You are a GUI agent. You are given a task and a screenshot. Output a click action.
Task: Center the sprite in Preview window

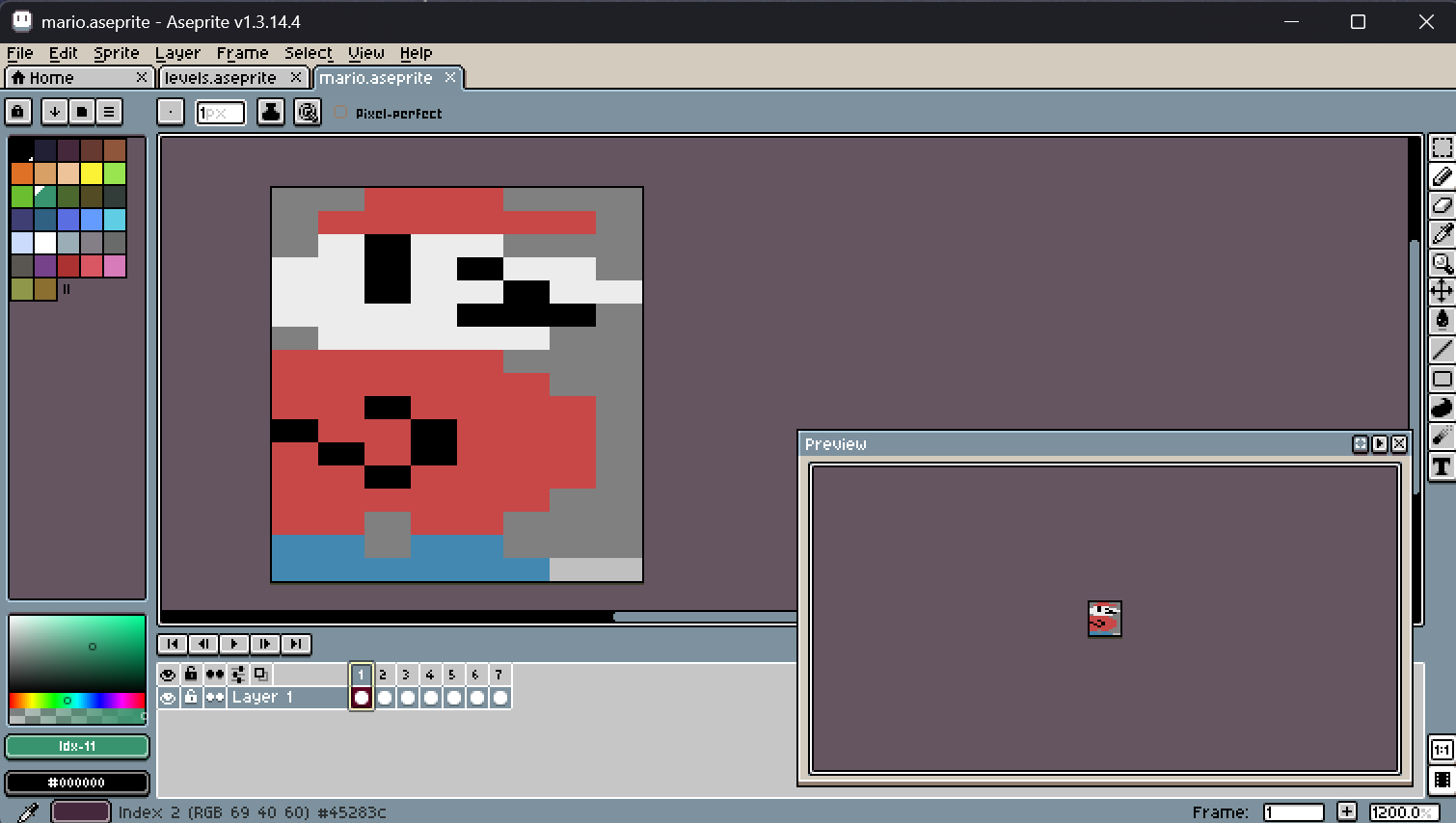(x=1361, y=444)
